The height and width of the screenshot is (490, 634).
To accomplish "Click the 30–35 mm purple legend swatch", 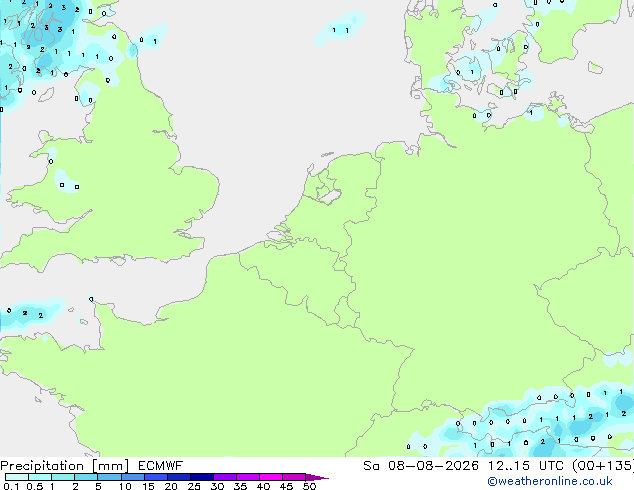I will (x=224, y=477).
